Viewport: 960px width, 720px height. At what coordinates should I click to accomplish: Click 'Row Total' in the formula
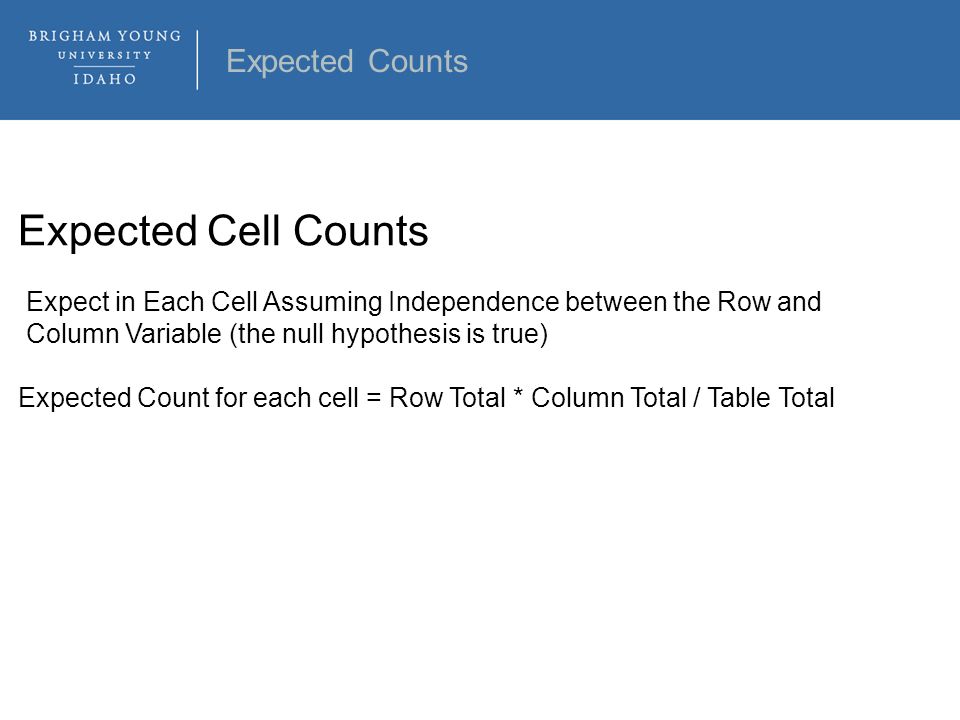pyautogui.click(x=447, y=398)
